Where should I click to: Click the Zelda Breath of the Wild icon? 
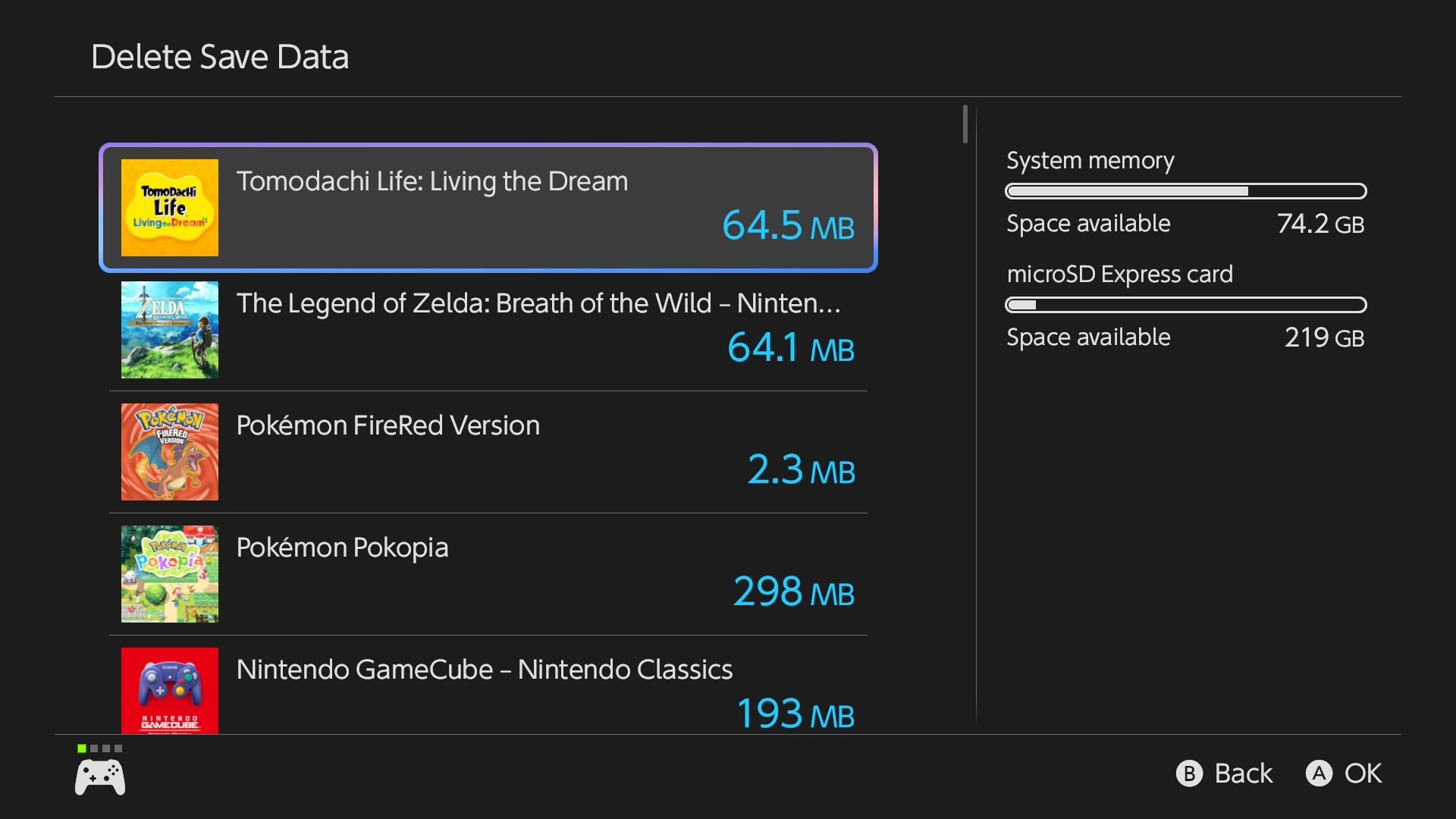(170, 330)
